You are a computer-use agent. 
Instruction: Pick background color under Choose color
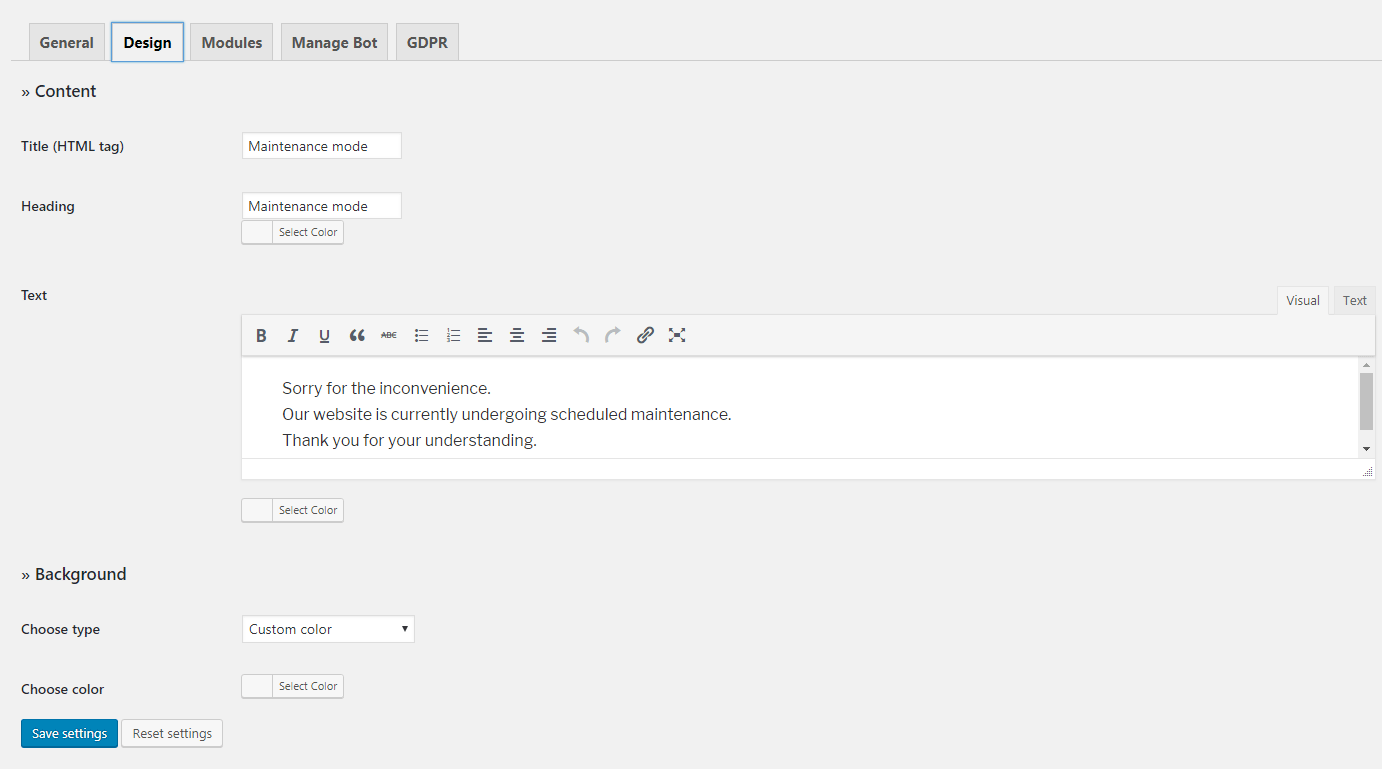click(292, 686)
